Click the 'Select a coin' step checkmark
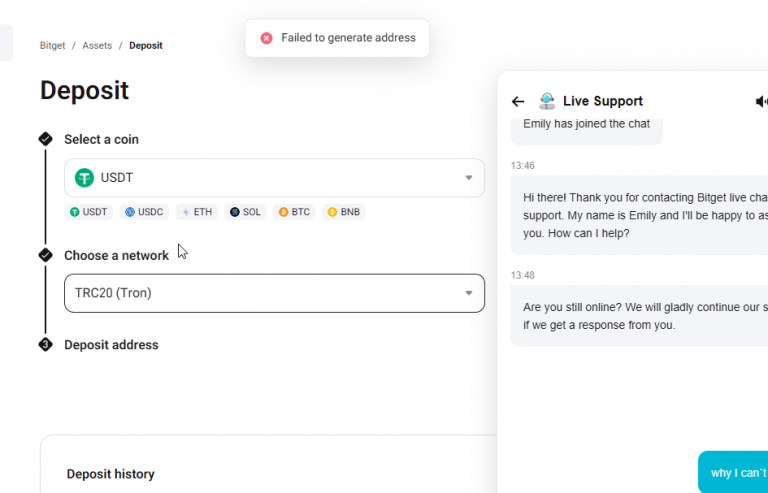The width and height of the screenshot is (768, 493). [46, 139]
